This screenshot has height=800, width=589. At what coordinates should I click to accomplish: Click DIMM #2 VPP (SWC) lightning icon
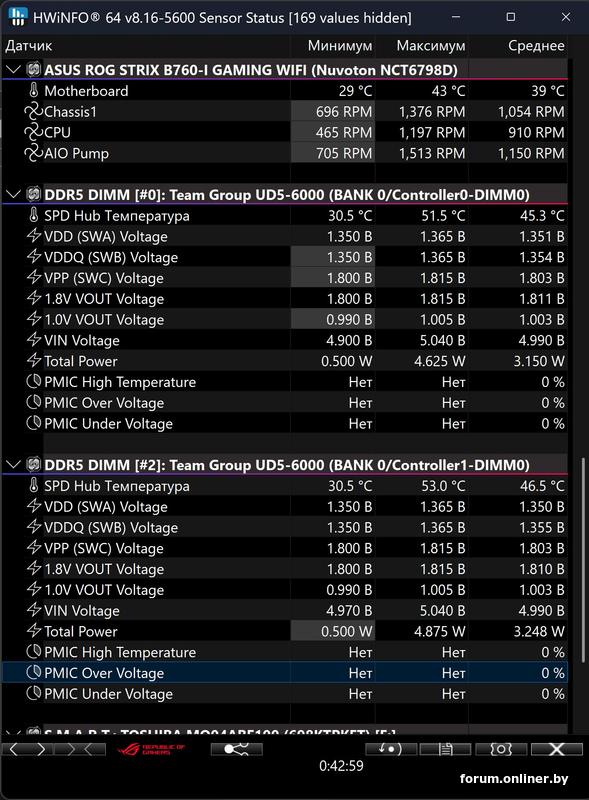pos(34,547)
